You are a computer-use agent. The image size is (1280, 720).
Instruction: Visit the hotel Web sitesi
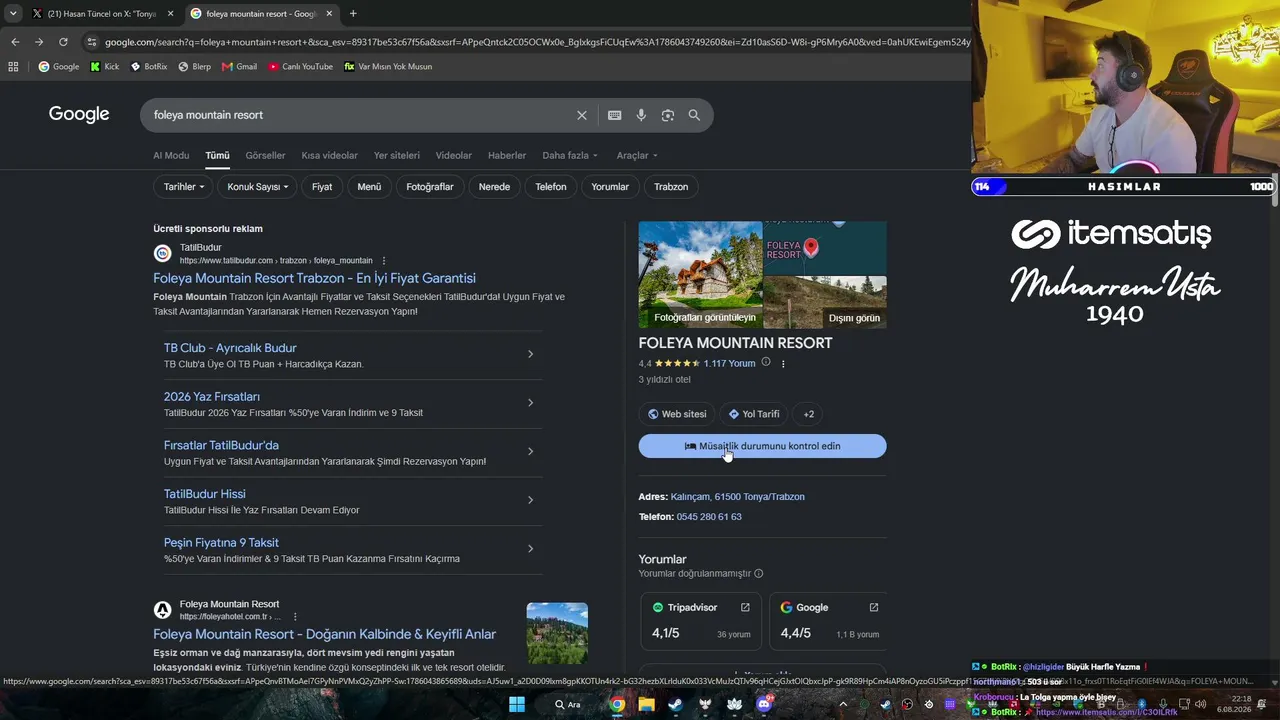point(677,414)
